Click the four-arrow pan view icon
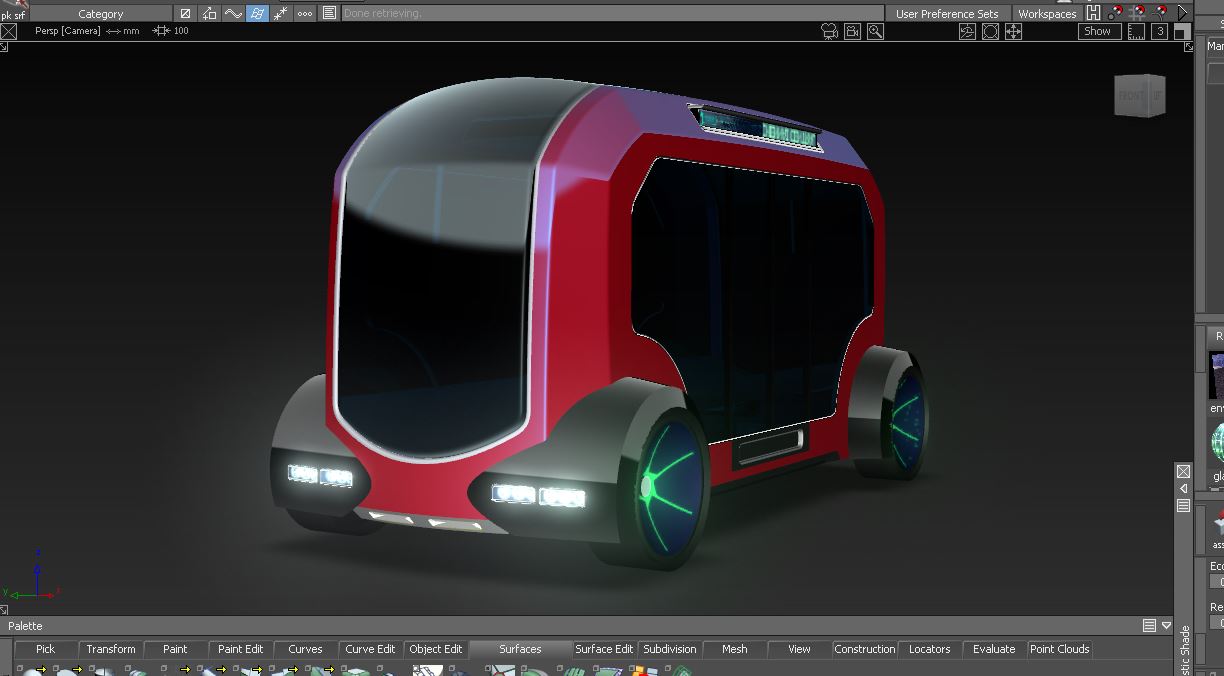 click(x=1013, y=31)
